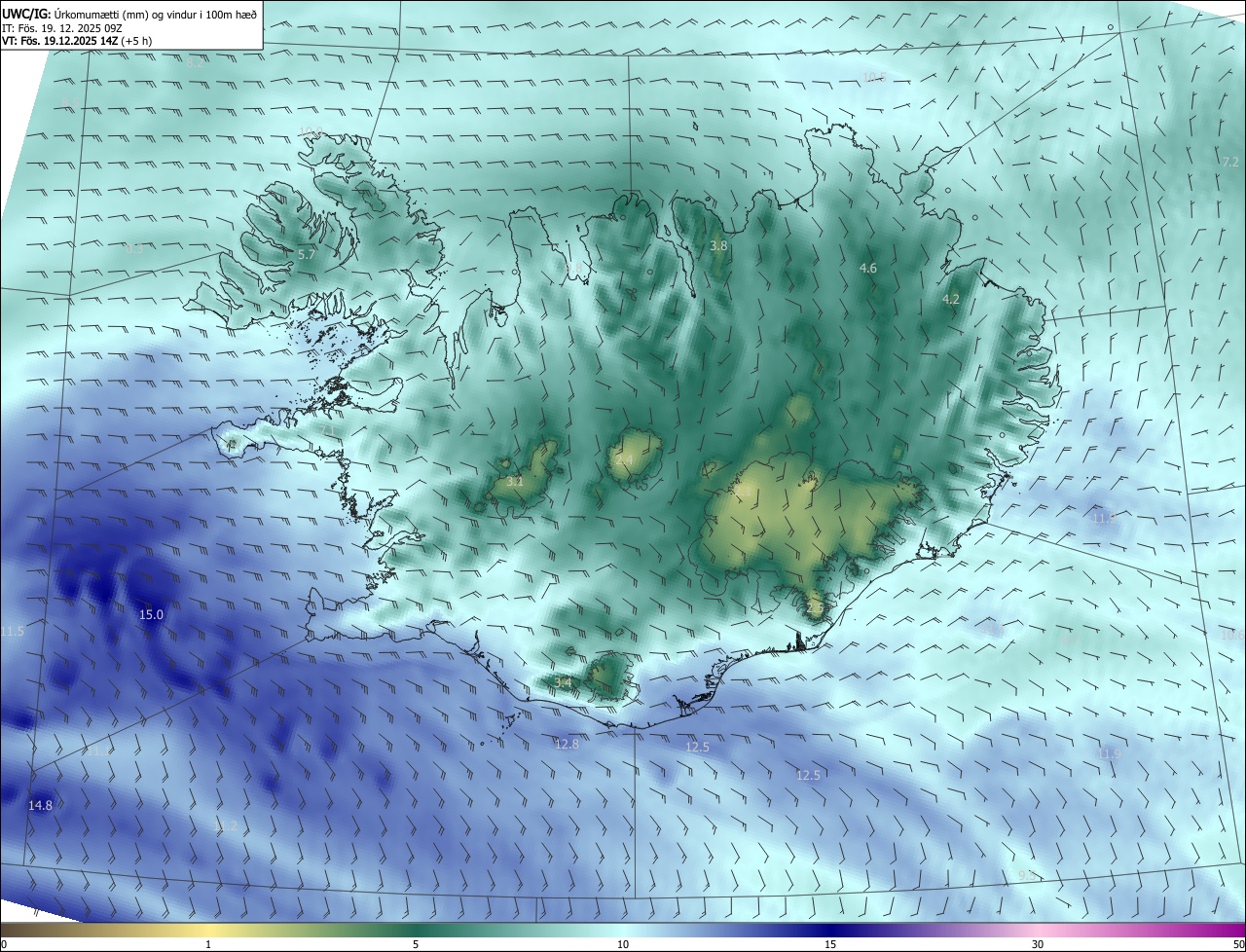Click the 4.6 value label
Image resolution: width=1246 pixels, height=952 pixels.
[868, 268]
